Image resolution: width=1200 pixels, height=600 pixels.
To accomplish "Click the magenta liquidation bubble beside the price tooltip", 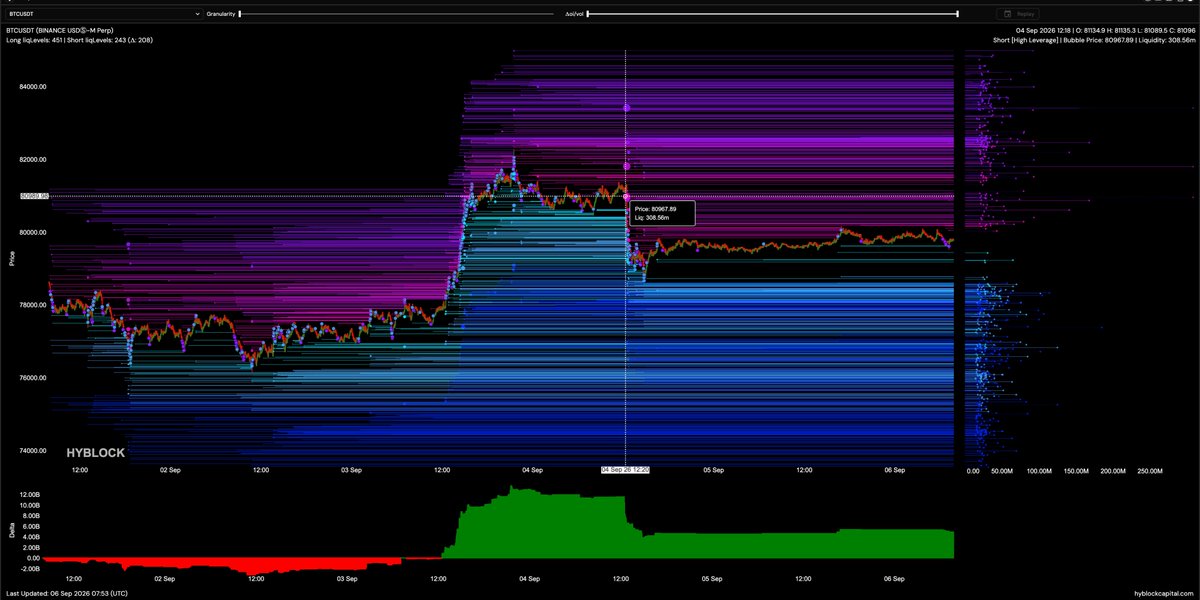I will pyautogui.click(x=626, y=198).
